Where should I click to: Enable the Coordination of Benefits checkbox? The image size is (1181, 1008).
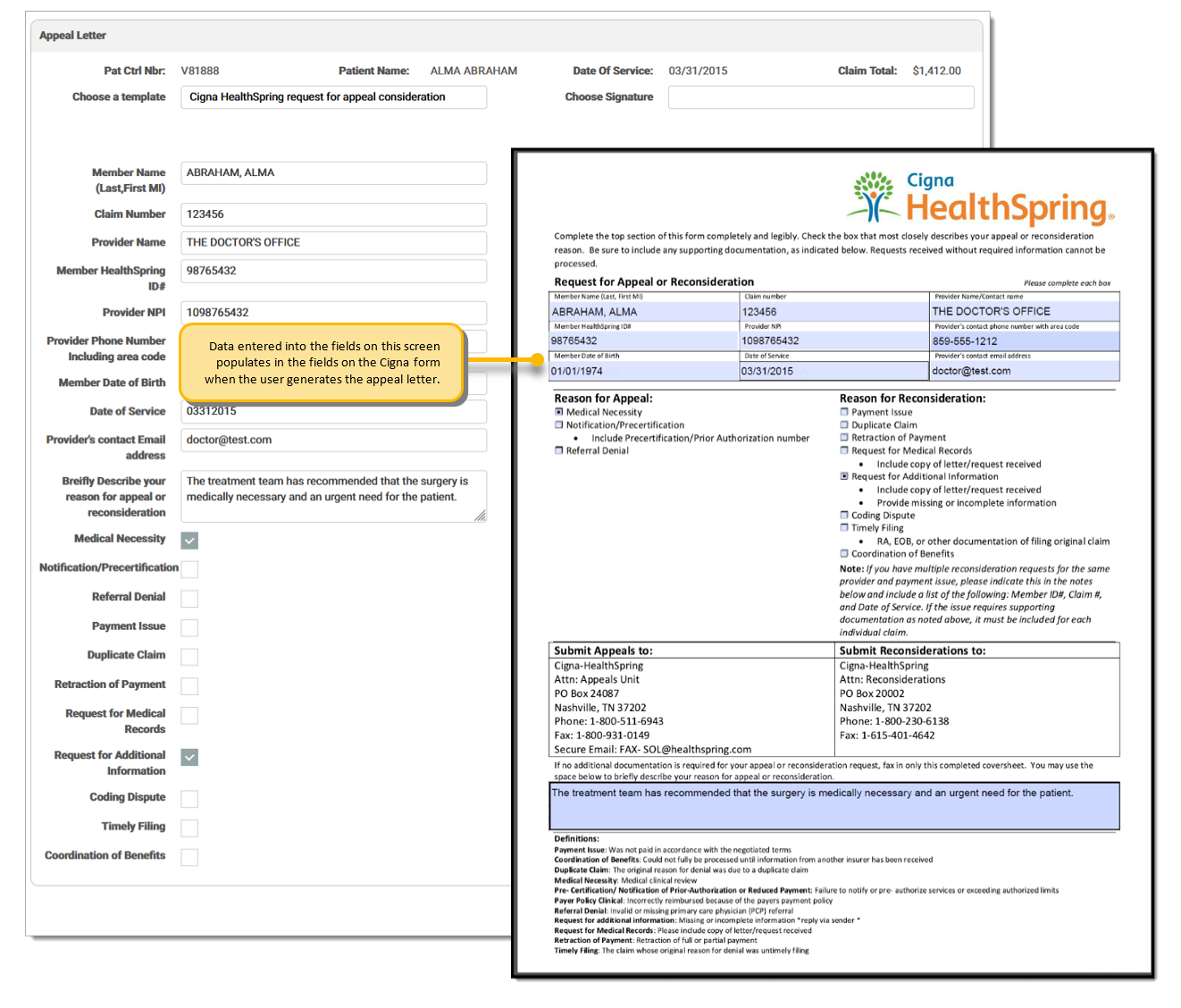(188, 856)
